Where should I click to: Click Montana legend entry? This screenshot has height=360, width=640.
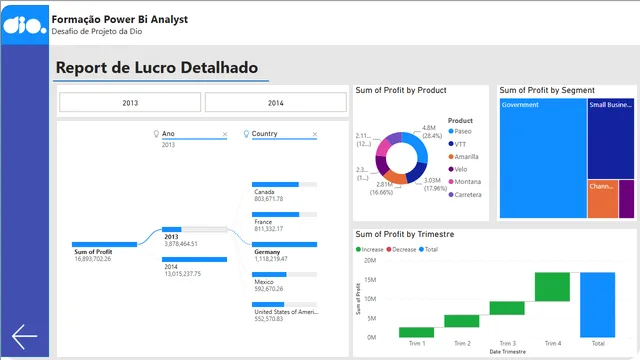tap(465, 182)
